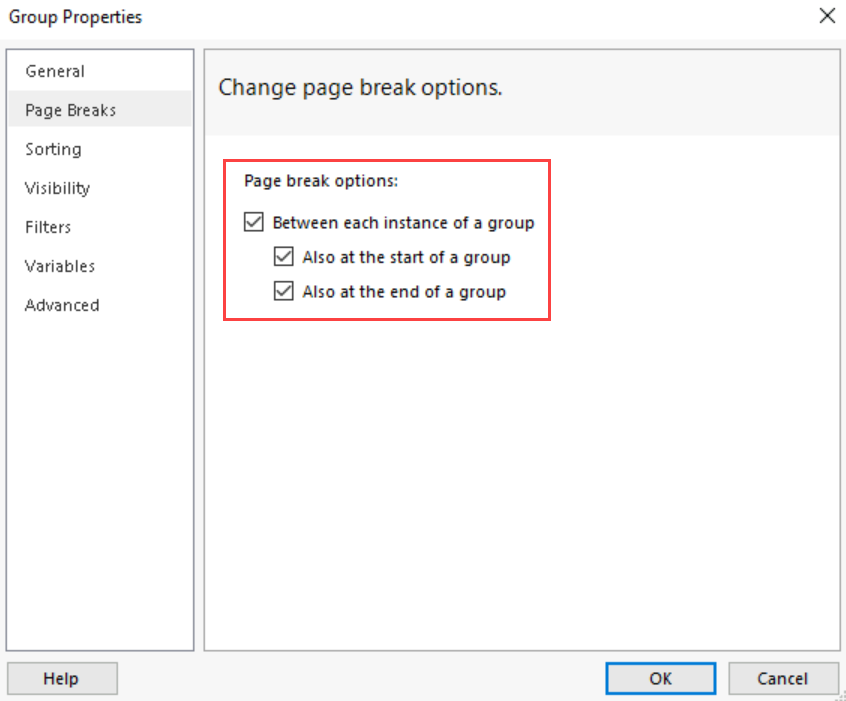This screenshot has width=846, height=701.
Task: Show the Advanced page
Action: 100,305
